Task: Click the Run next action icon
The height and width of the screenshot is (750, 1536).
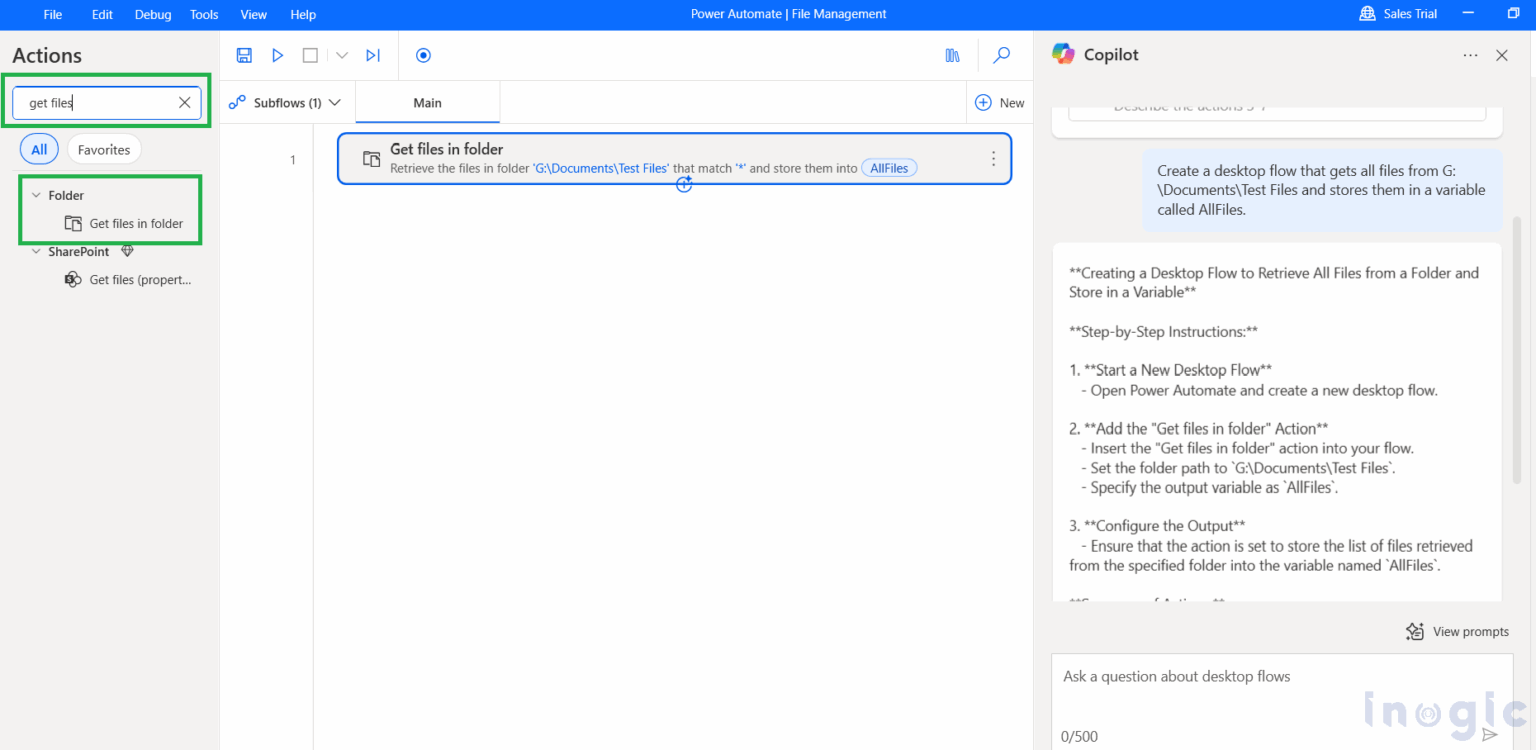Action: pyautogui.click(x=373, y=56)
